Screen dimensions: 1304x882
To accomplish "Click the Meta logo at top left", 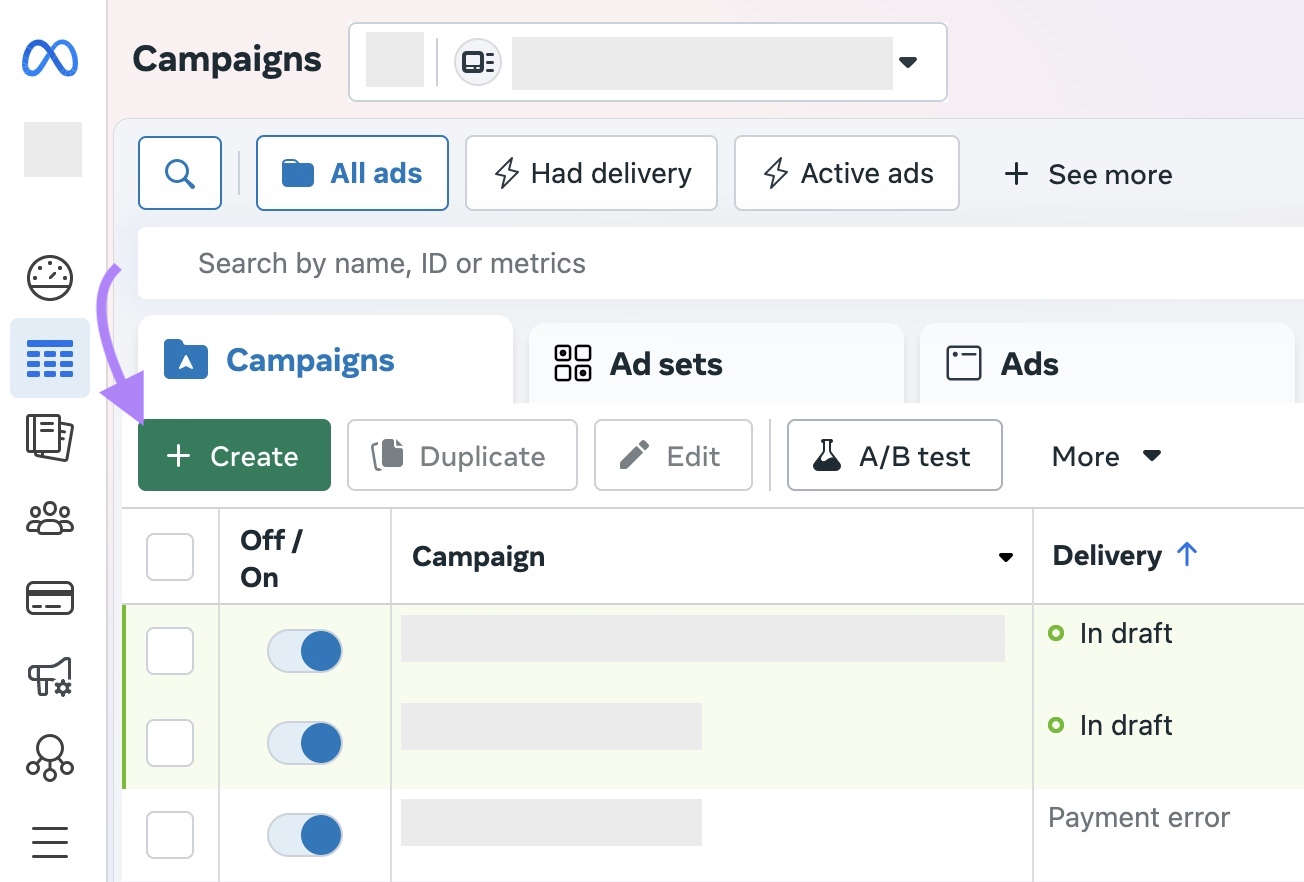I will (52, 58).
